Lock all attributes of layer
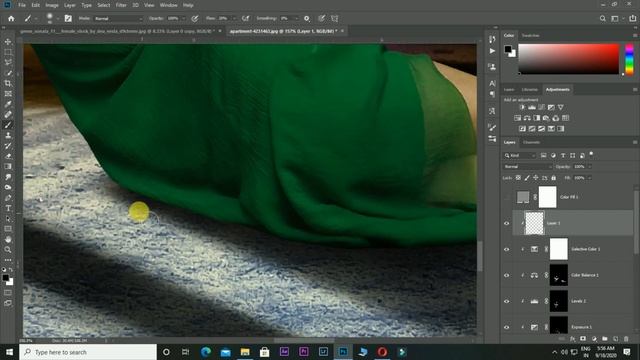The height and width of the screenshot is (360, 640). click(x=553, y=178)
